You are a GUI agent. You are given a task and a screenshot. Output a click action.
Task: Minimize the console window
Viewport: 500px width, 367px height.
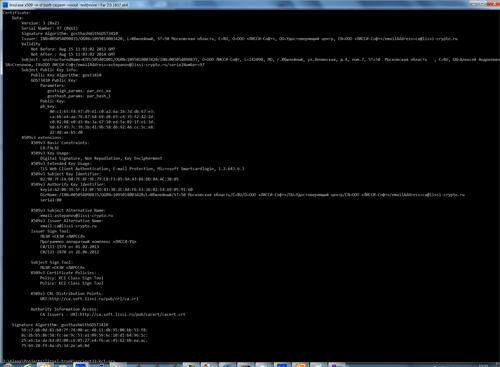pos(473,4)
